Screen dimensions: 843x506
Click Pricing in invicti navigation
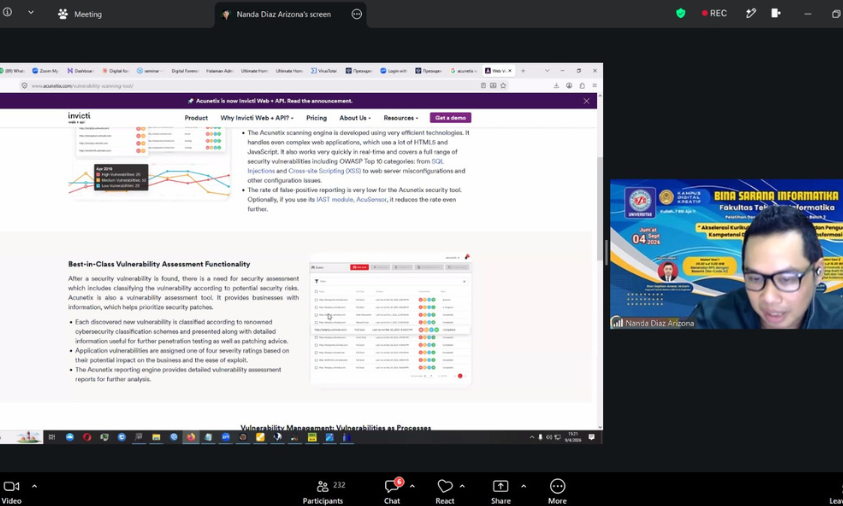(316, 118)
